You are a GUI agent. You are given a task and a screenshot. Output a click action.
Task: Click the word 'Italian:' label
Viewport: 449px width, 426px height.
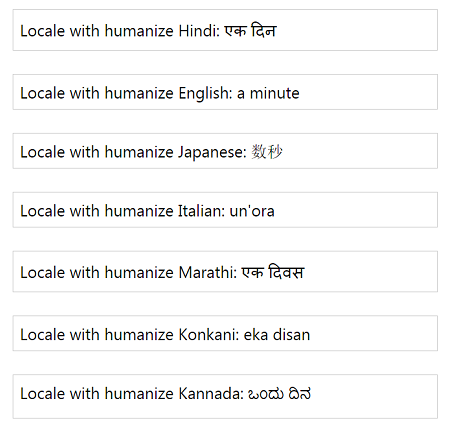(x=202, y=211)
